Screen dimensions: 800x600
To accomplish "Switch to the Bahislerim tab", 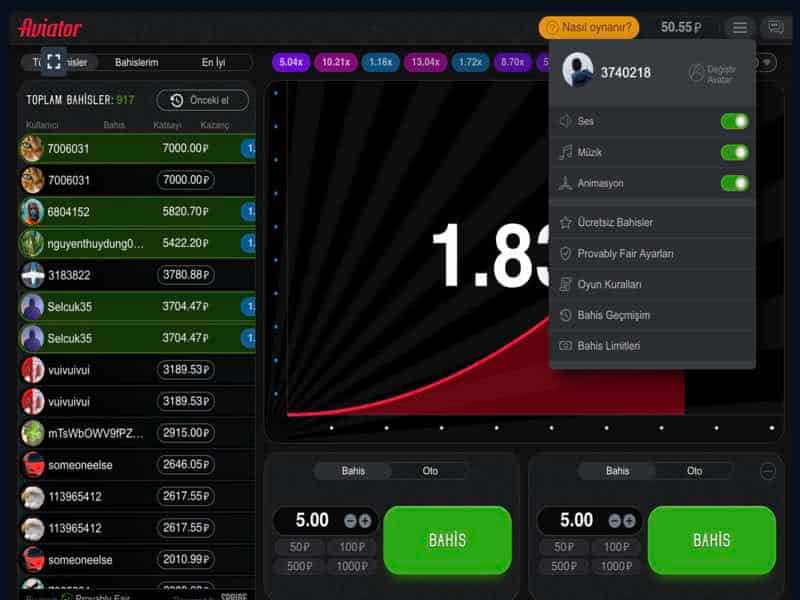I will pos(137,62).
